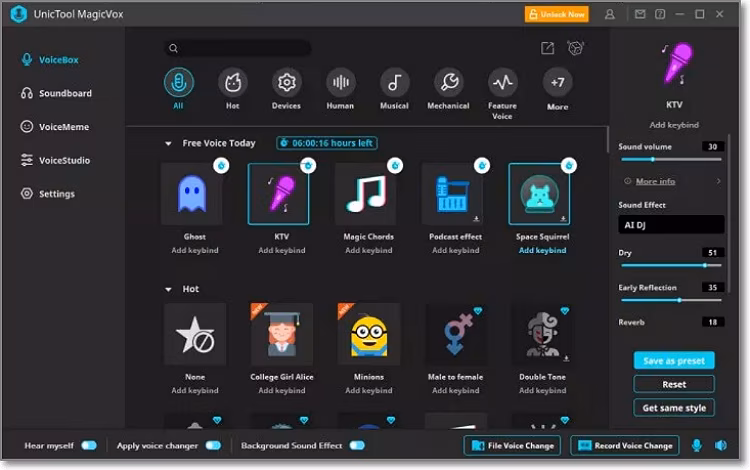Click the timer badge on Ghost card
The width and height of the screenshot is (750, 470).
pos(221,165)
